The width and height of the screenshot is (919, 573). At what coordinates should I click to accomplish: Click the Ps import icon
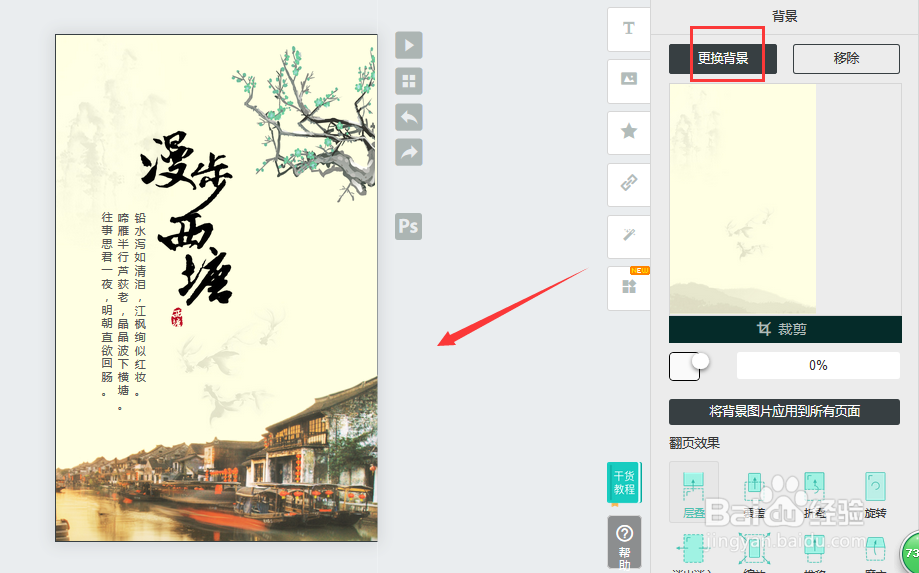(x=409, y=226)
